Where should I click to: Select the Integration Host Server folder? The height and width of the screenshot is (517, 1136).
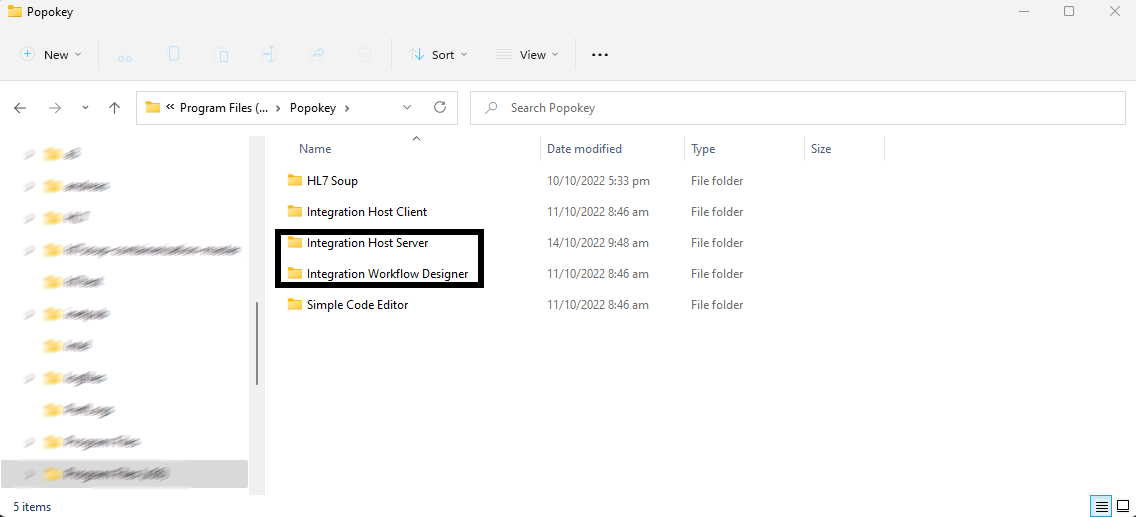pos(367,243)
